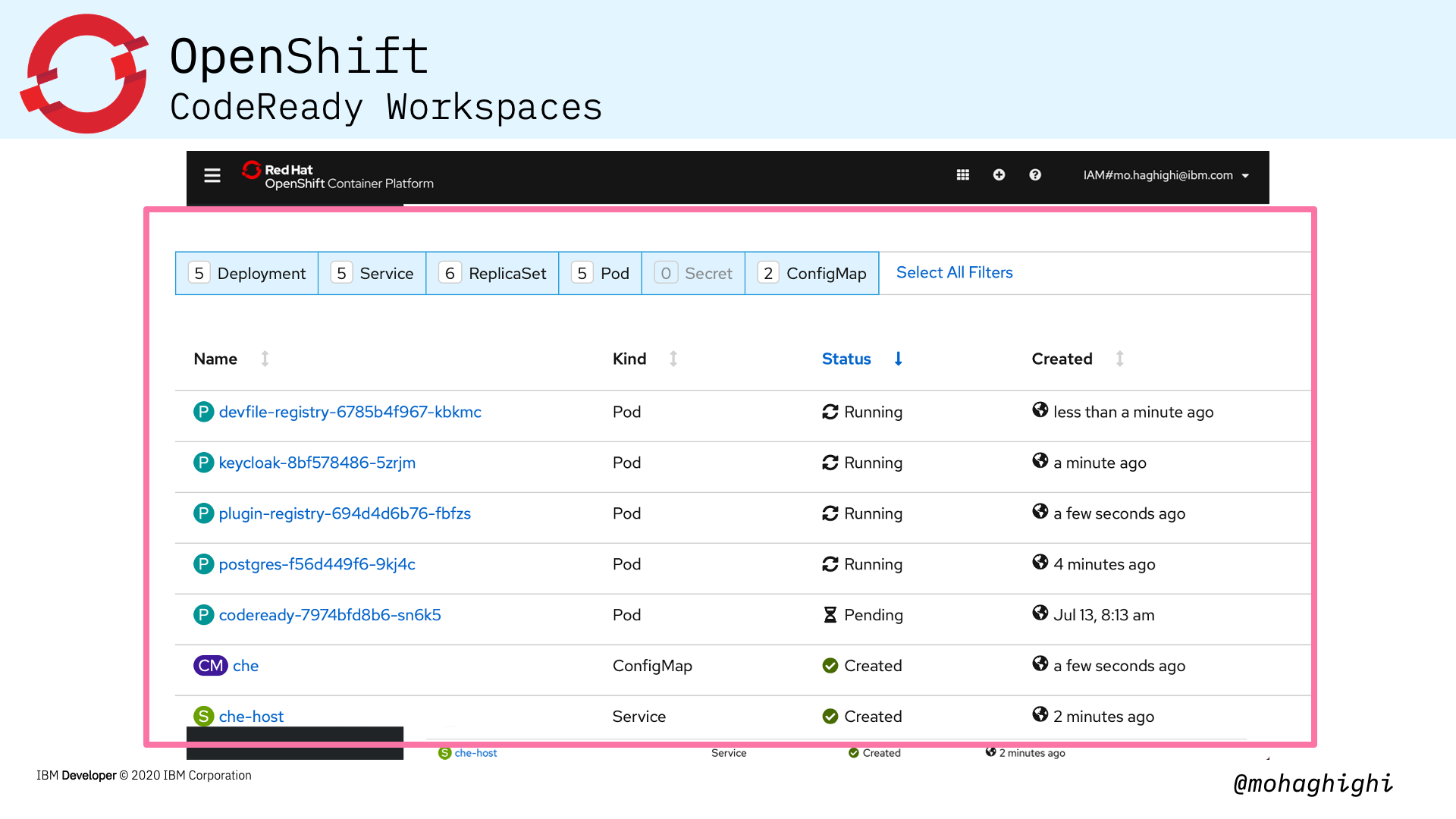Click 'ConfigMap' kind cell in che row

[652, 666]
